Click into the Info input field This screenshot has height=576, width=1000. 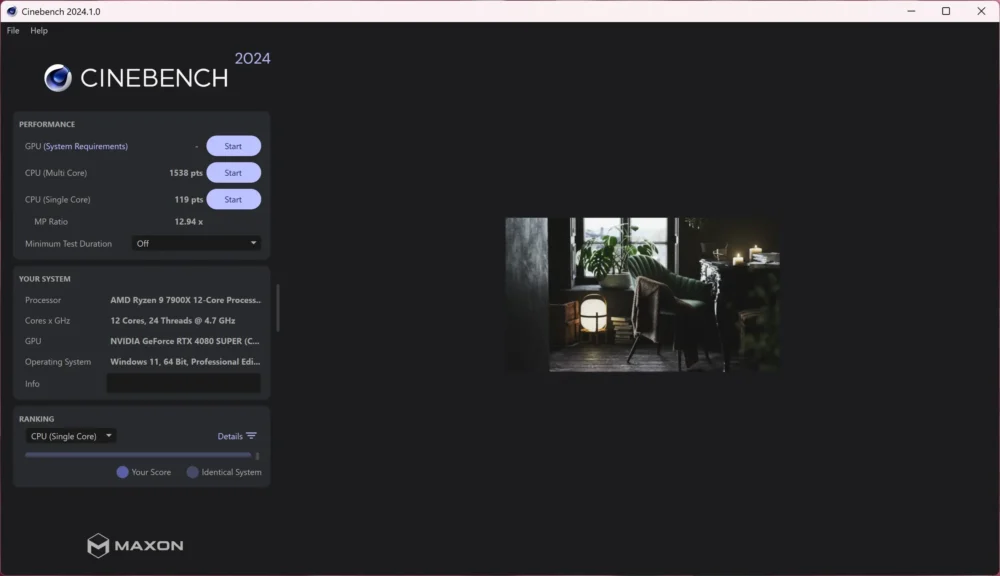coord(184,383)
